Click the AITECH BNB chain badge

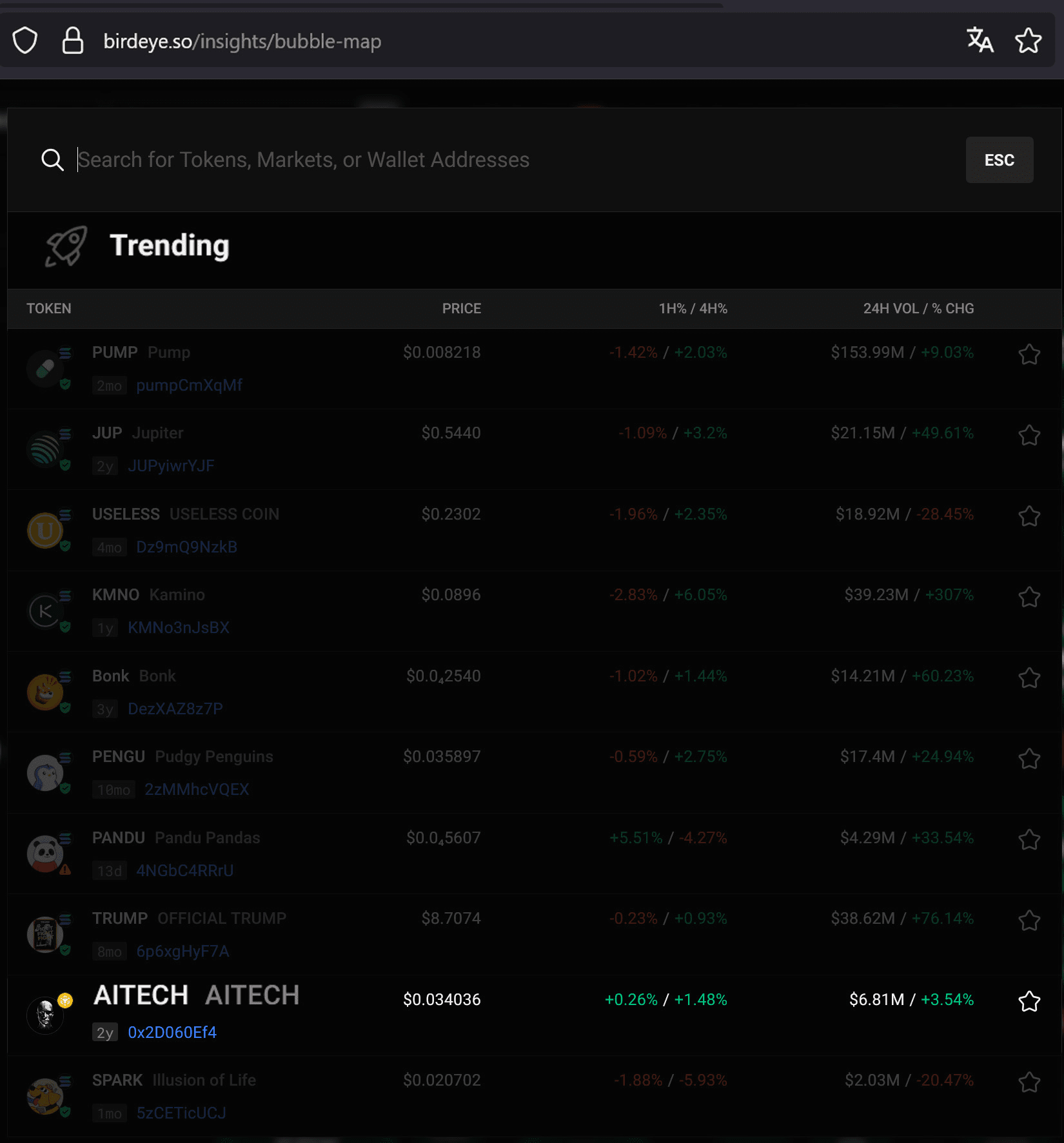pyautogui.click(x=65, y=1001)
